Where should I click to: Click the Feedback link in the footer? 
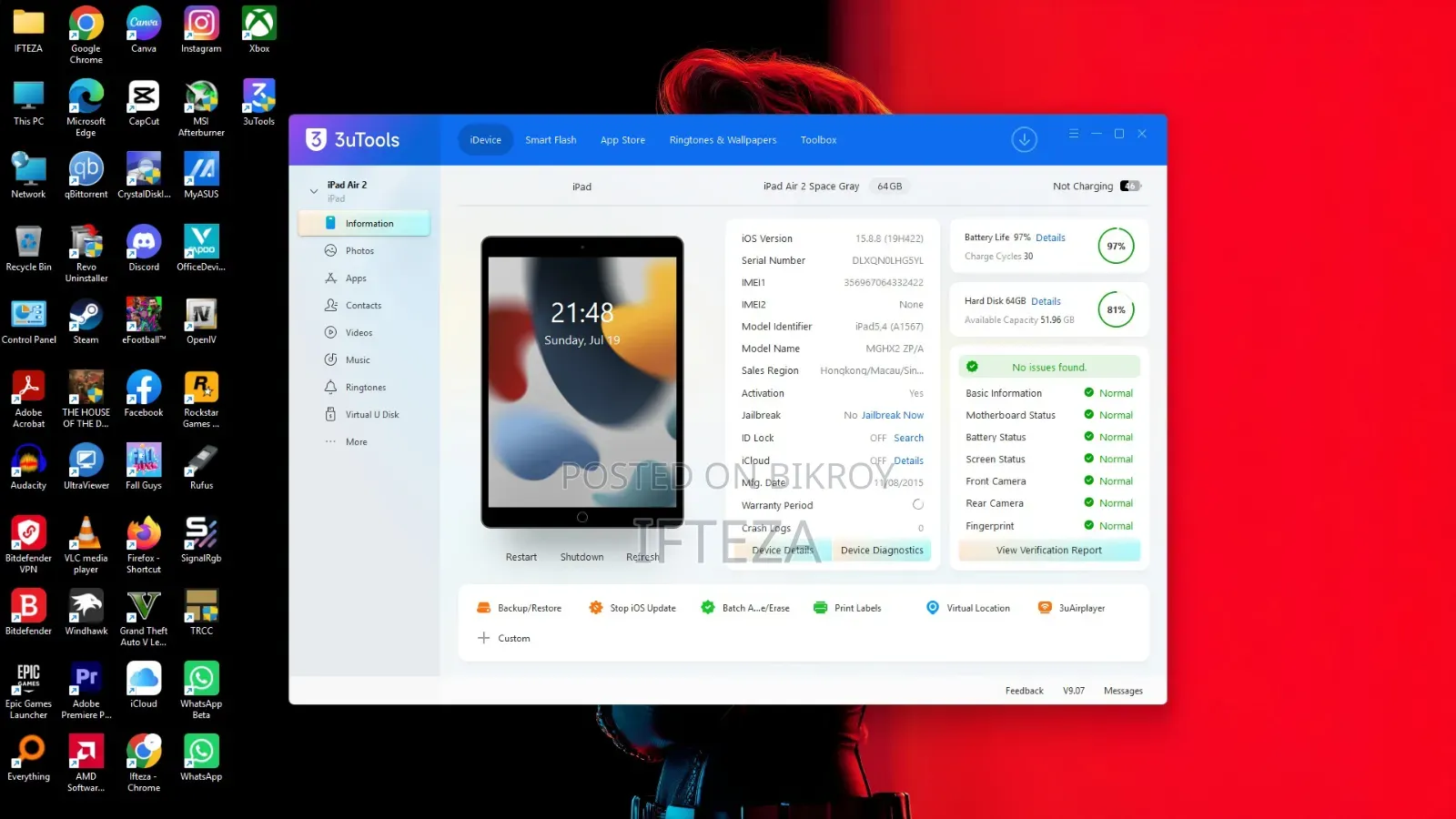pos(1024,692)
